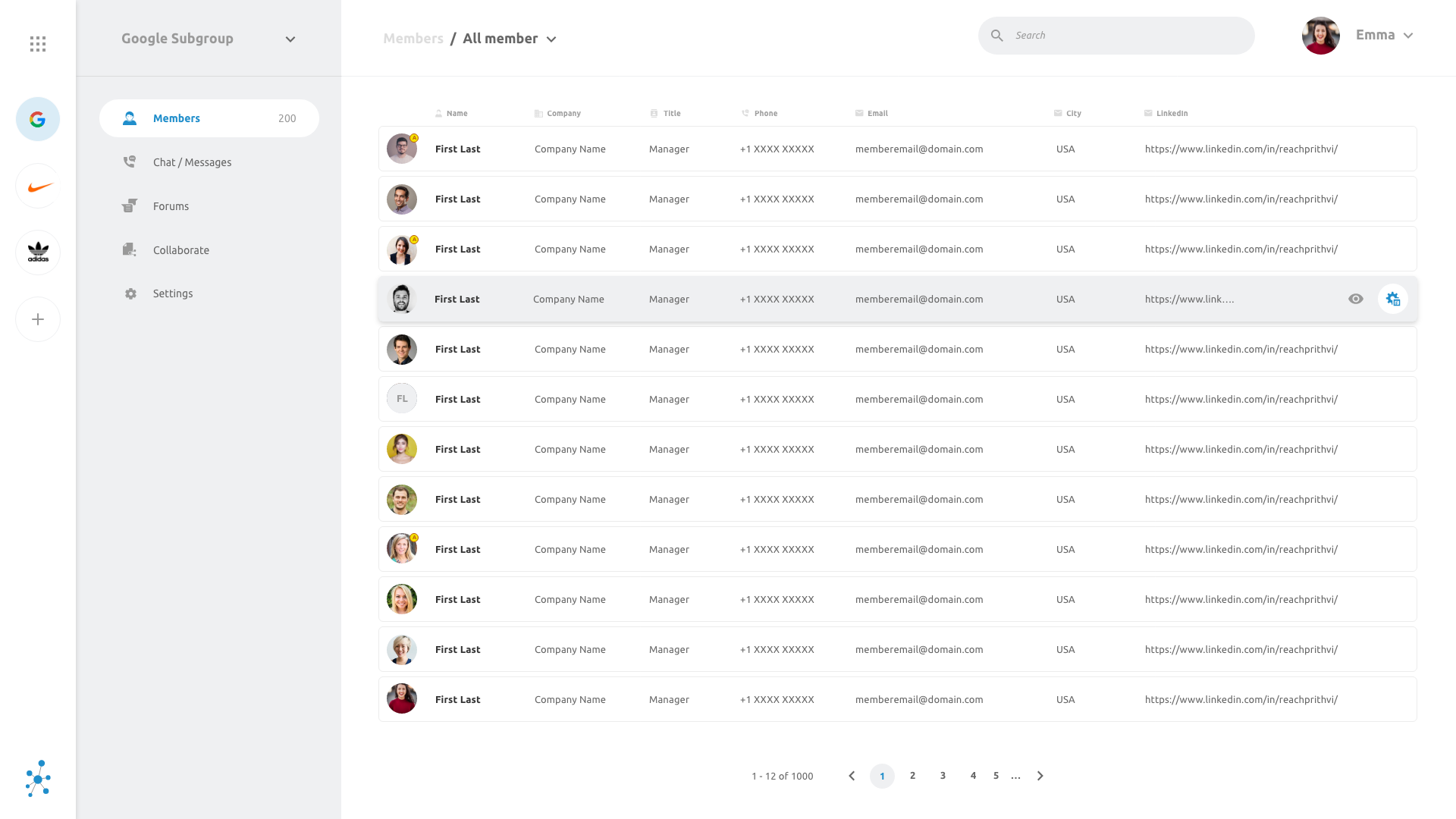Image resolution: width=1456 pixels, height=819 pixels.
Task: Open the All member filter dropdown
Action: coord(551,39)
